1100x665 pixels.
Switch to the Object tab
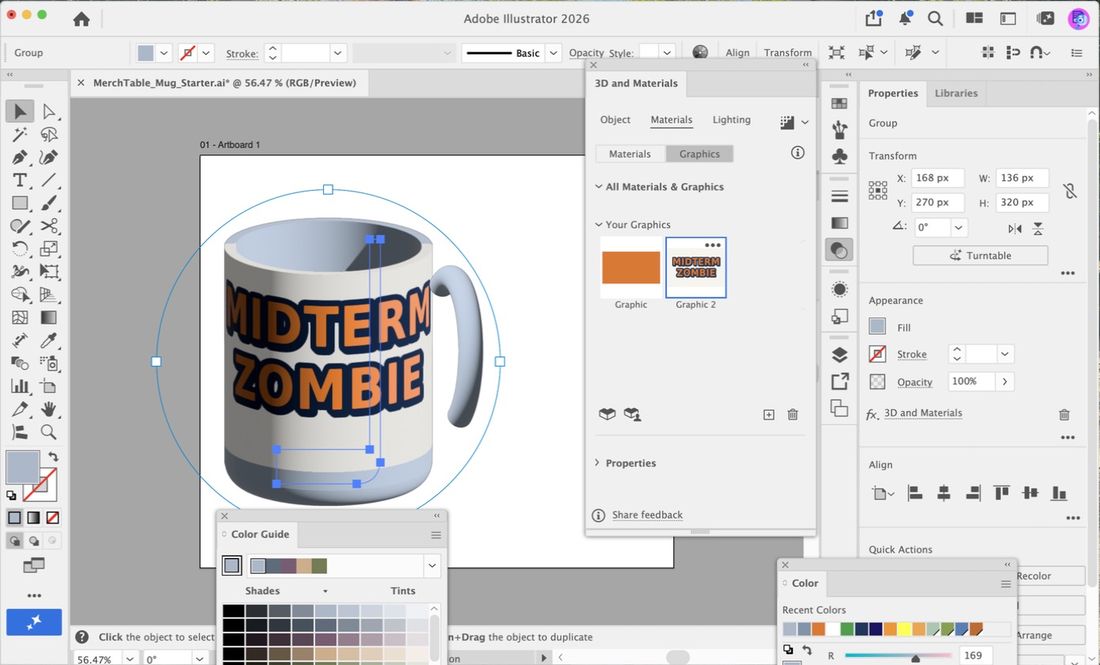pyautogui.click(x=615, y=119)
